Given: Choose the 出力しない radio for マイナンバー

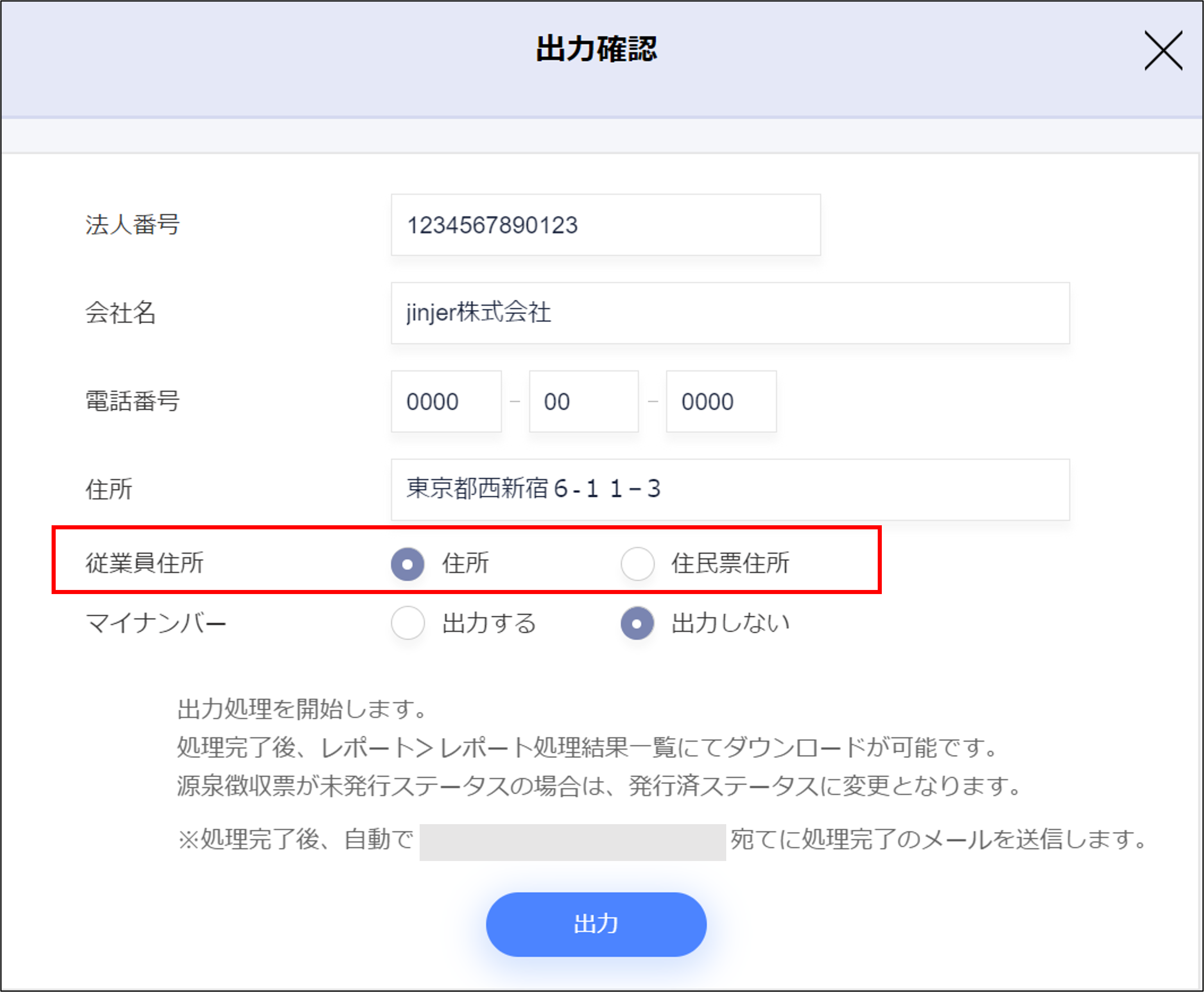Looking at the screenshot, I should point(637,623).
